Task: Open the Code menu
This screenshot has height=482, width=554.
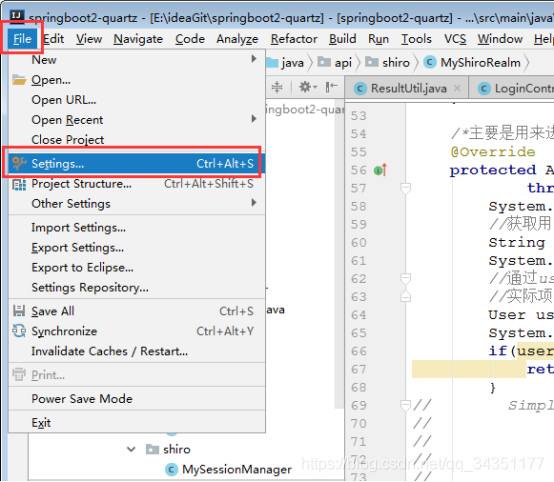Action: tap(190, 39)
